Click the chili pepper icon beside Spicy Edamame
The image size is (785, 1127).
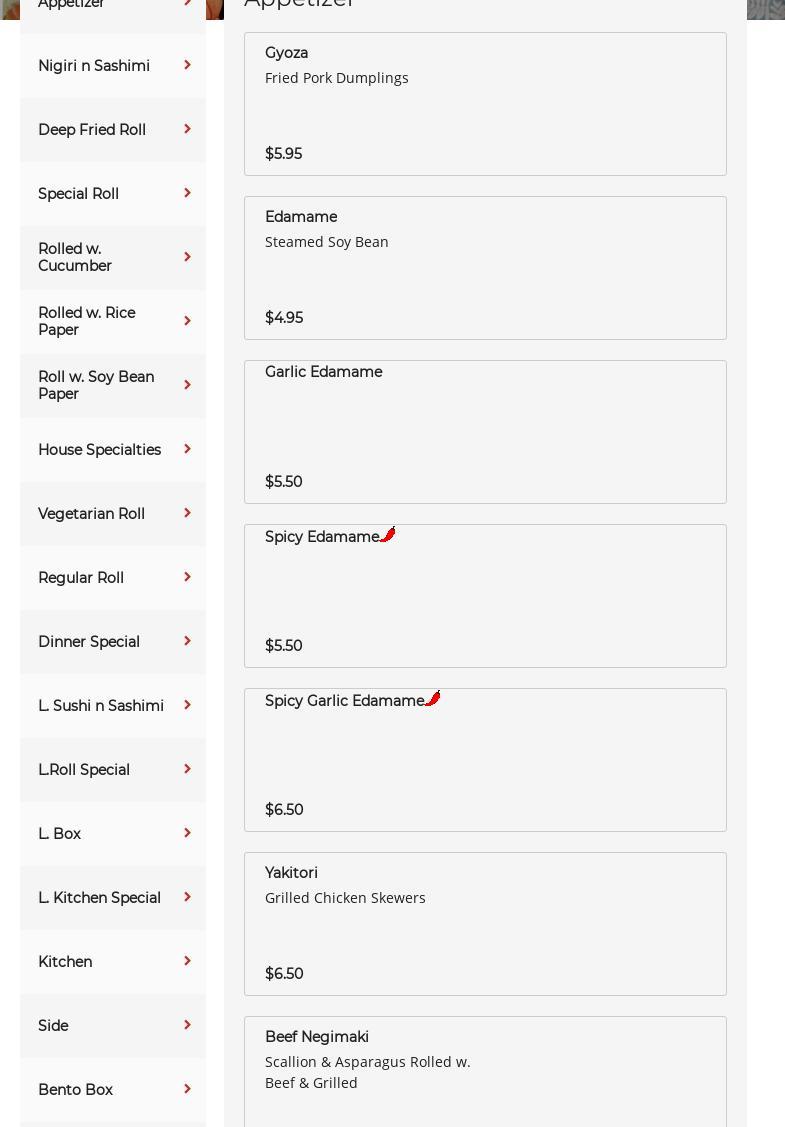(x=388, y=535)
